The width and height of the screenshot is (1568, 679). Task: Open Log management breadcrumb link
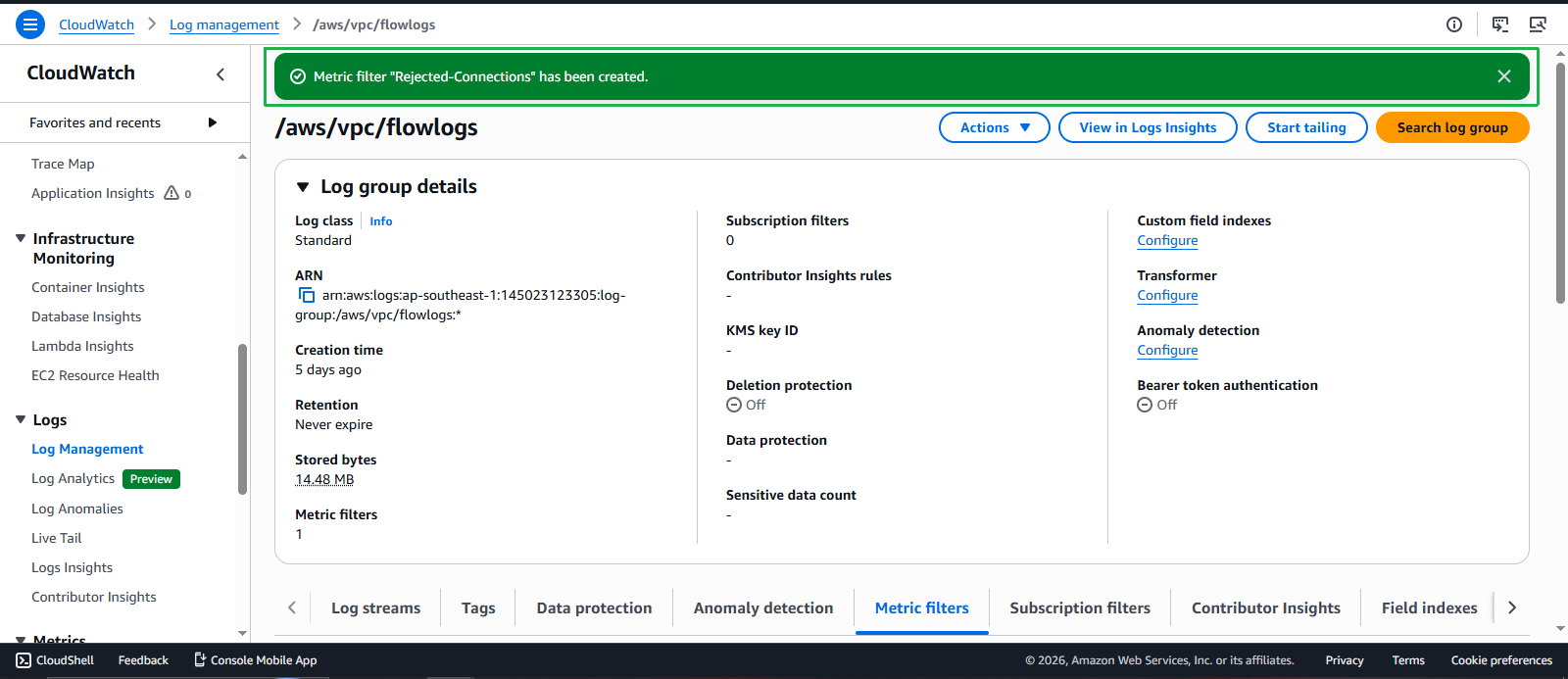(x=224, y=24)
